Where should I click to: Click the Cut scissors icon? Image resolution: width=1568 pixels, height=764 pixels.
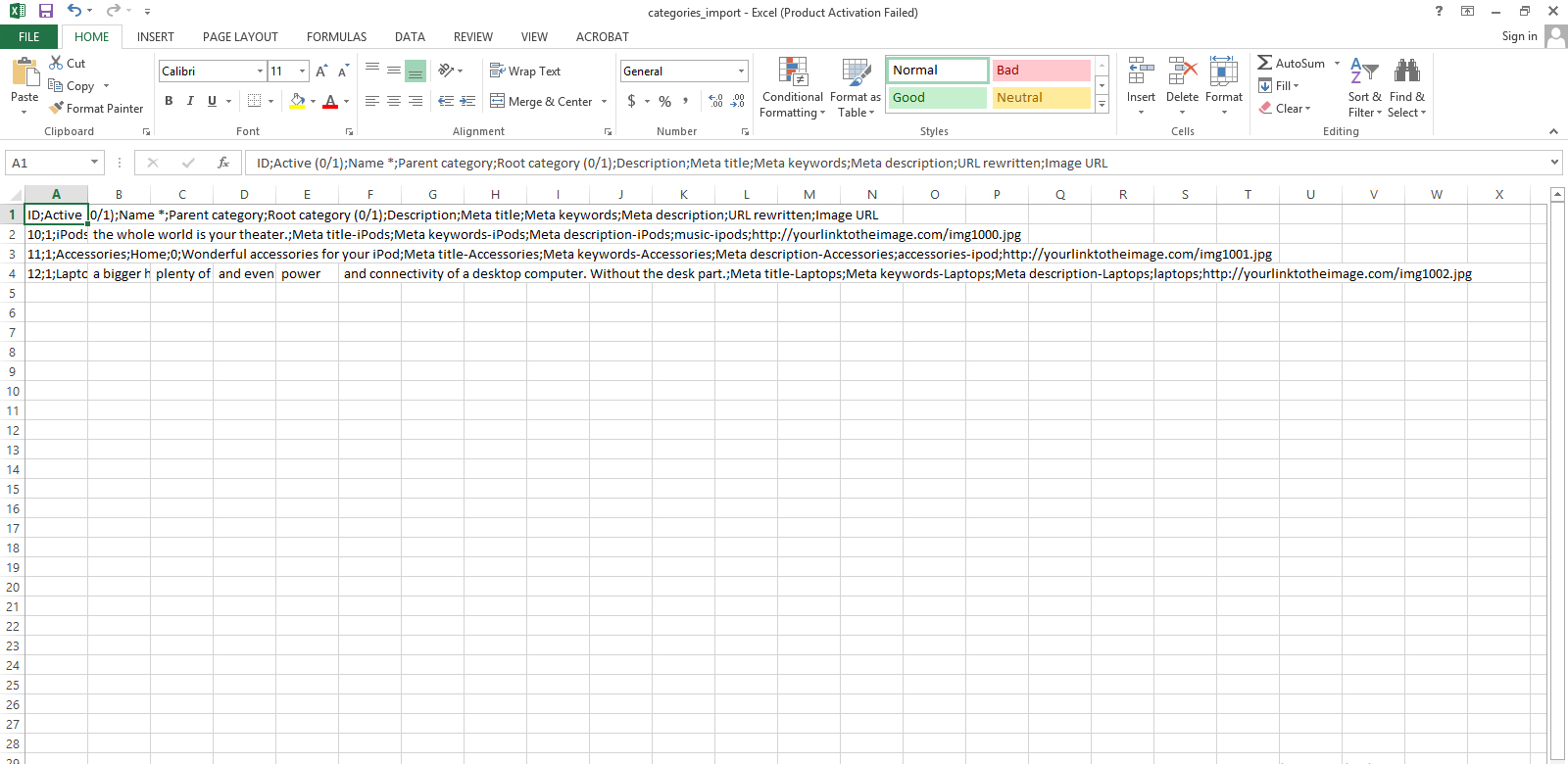pyautogui.click(x=56, y=63)
